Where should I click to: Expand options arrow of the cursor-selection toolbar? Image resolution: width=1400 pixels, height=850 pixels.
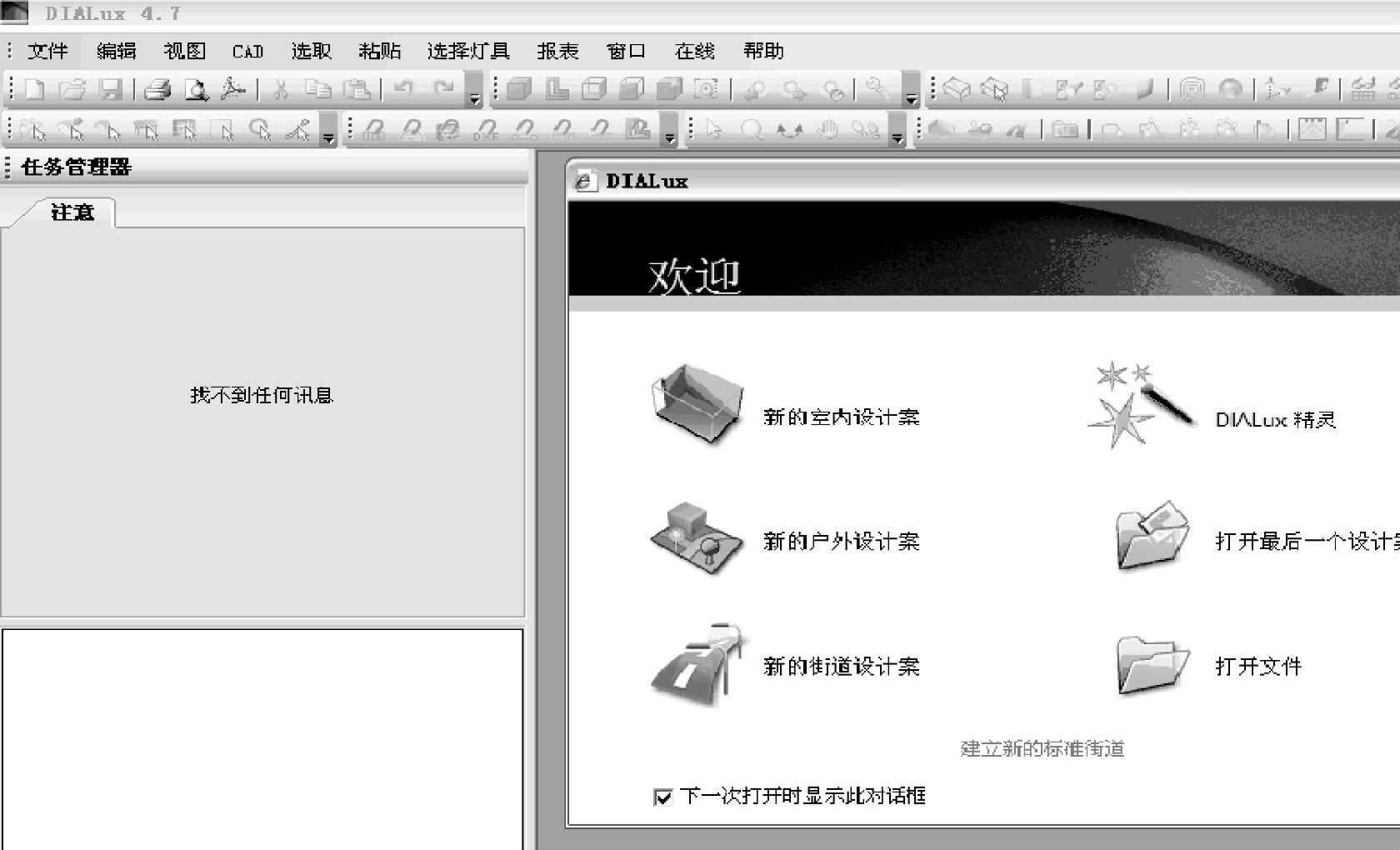328,132
